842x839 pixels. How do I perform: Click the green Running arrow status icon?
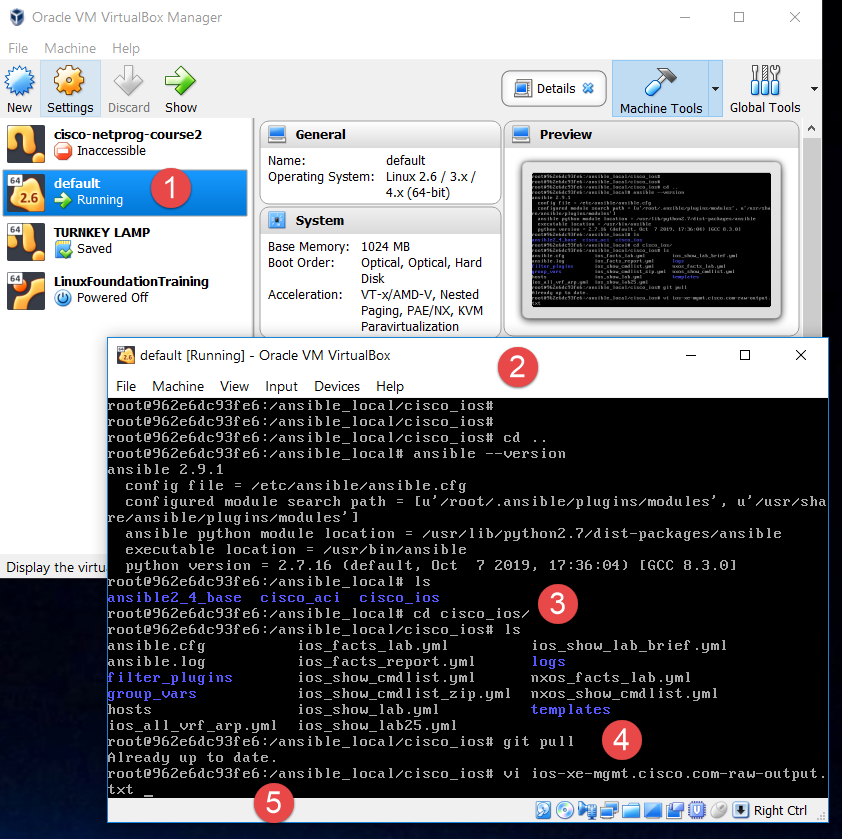coord(63,200)
